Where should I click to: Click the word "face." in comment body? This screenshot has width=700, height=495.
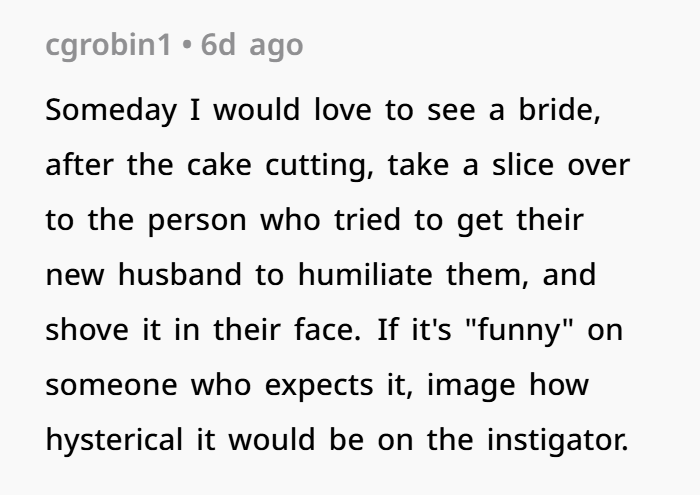[327, 329]
